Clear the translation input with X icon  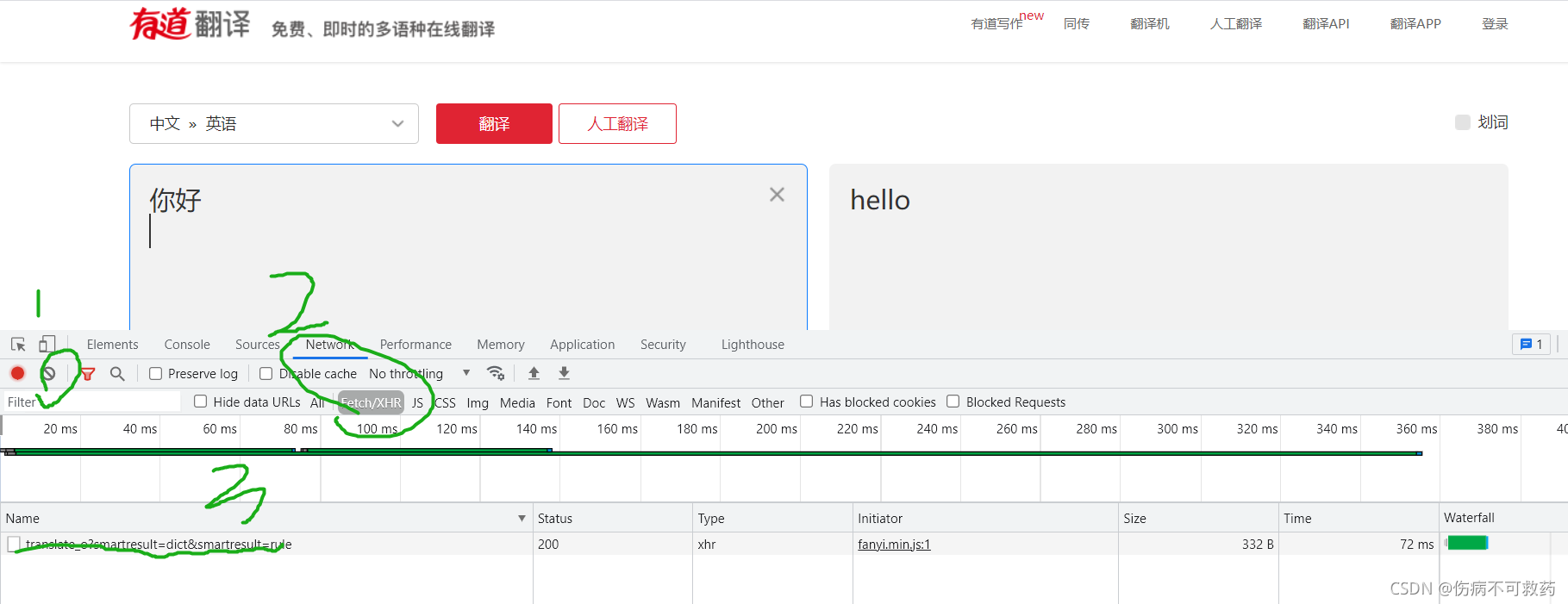coord(777,195)
